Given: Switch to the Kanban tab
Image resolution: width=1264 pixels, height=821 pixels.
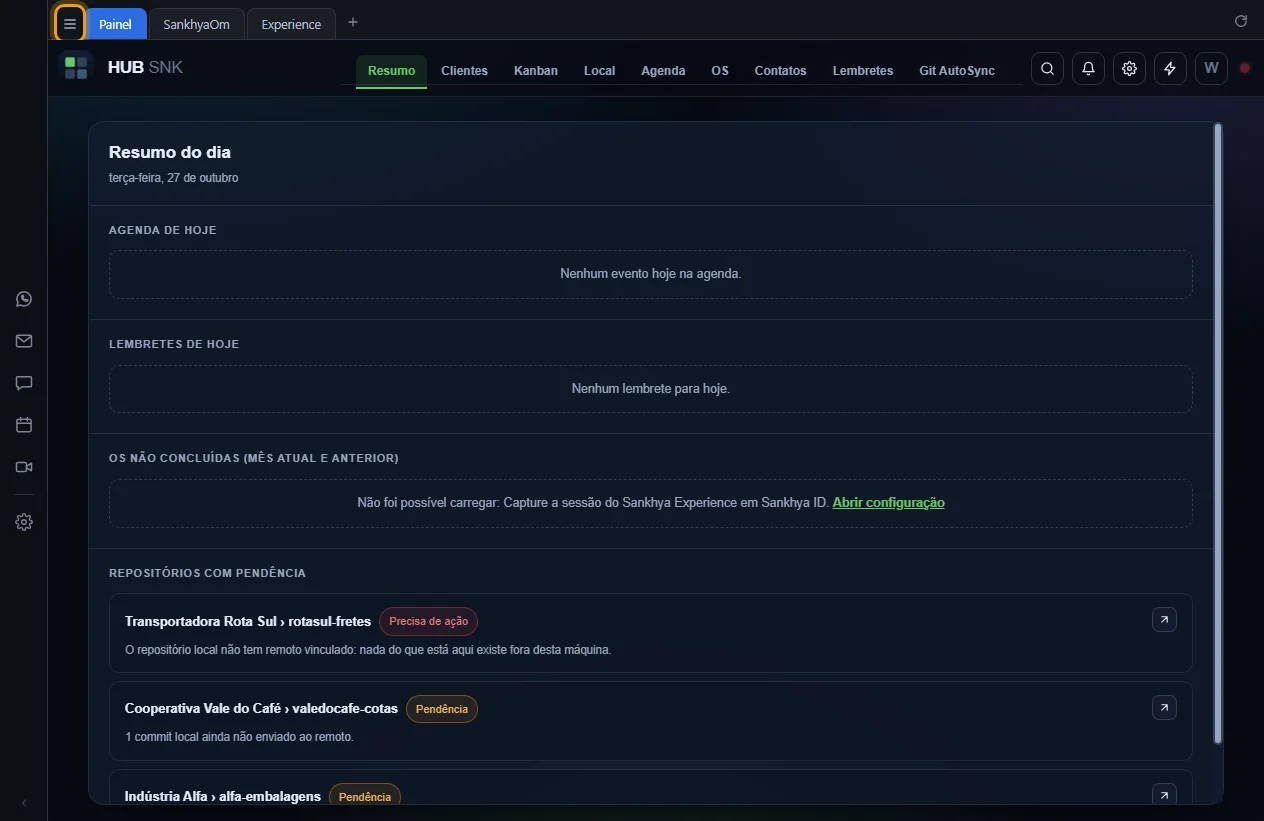Looking at the screenshot, I should [x=536, y=71].
